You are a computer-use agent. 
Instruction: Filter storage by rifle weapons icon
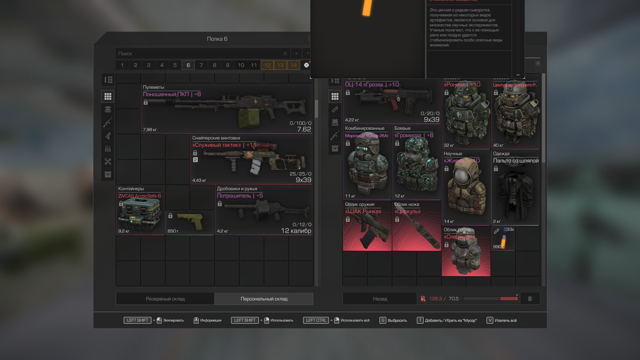(108, 122)
